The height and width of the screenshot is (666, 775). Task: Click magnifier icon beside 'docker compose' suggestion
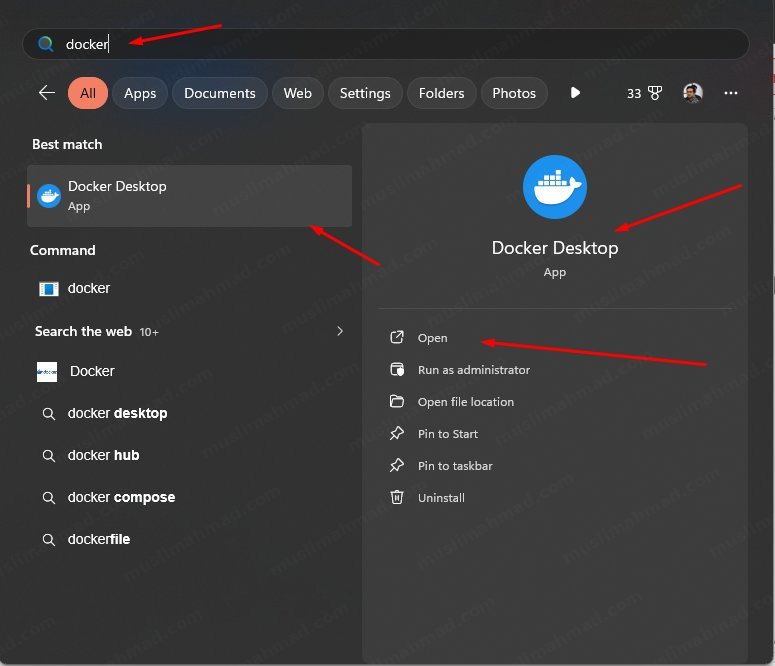point(48,498)
